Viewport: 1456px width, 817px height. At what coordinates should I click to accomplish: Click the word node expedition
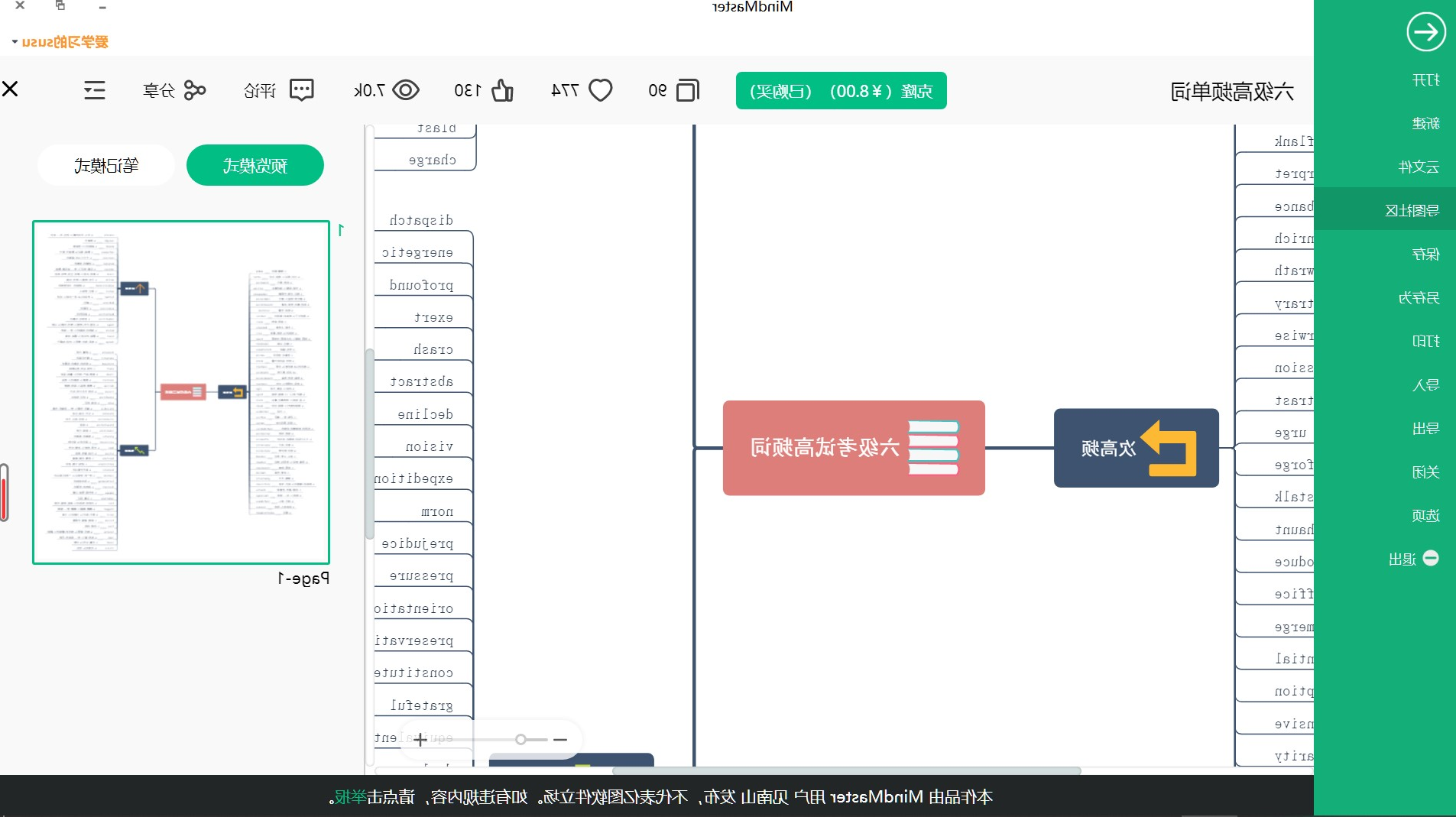pyautogui.click(x=414, y=478)
